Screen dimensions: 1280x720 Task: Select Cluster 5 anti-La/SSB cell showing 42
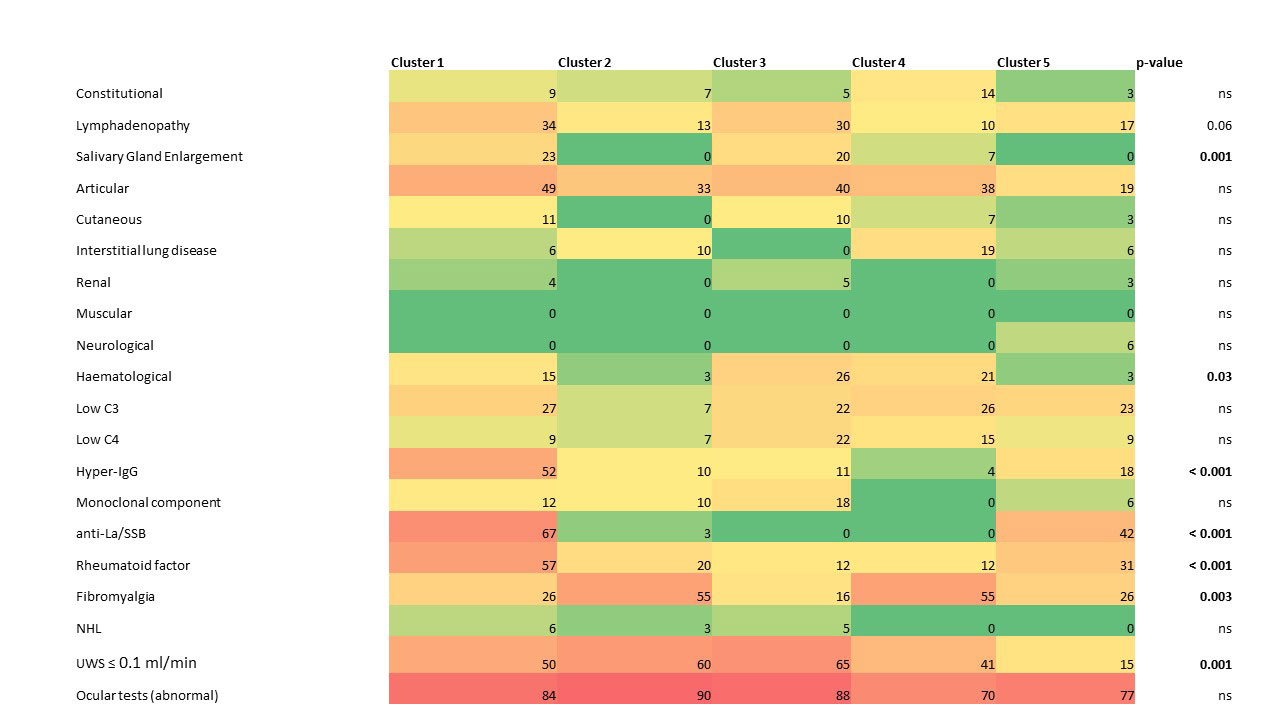tap(1065, 534)
